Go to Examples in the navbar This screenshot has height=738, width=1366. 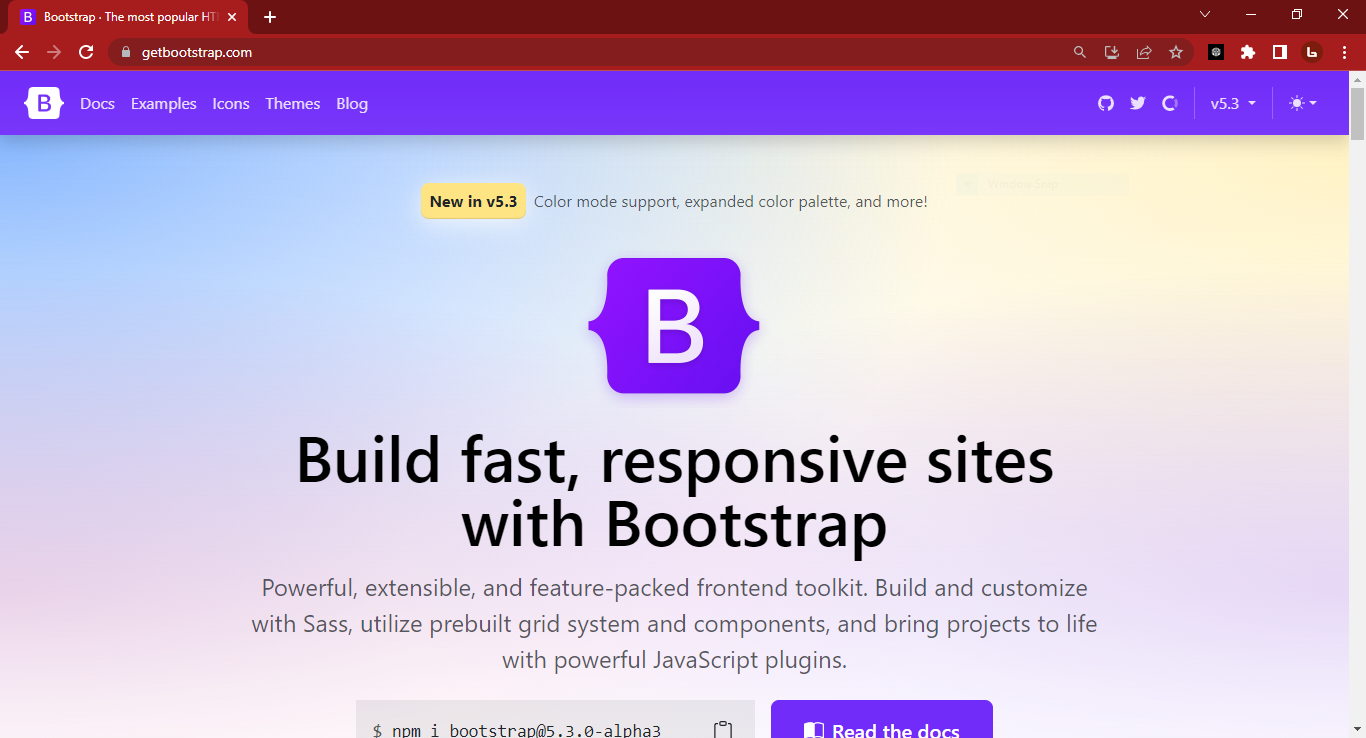pos(164,103)
